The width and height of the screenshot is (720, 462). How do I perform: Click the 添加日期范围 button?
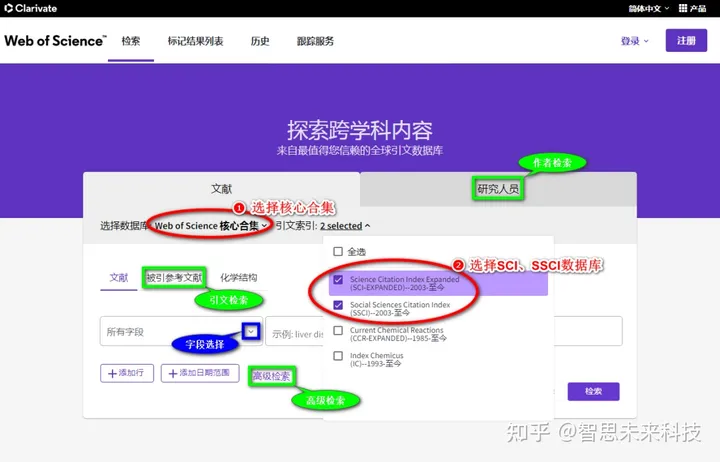(x=200, y=373)
